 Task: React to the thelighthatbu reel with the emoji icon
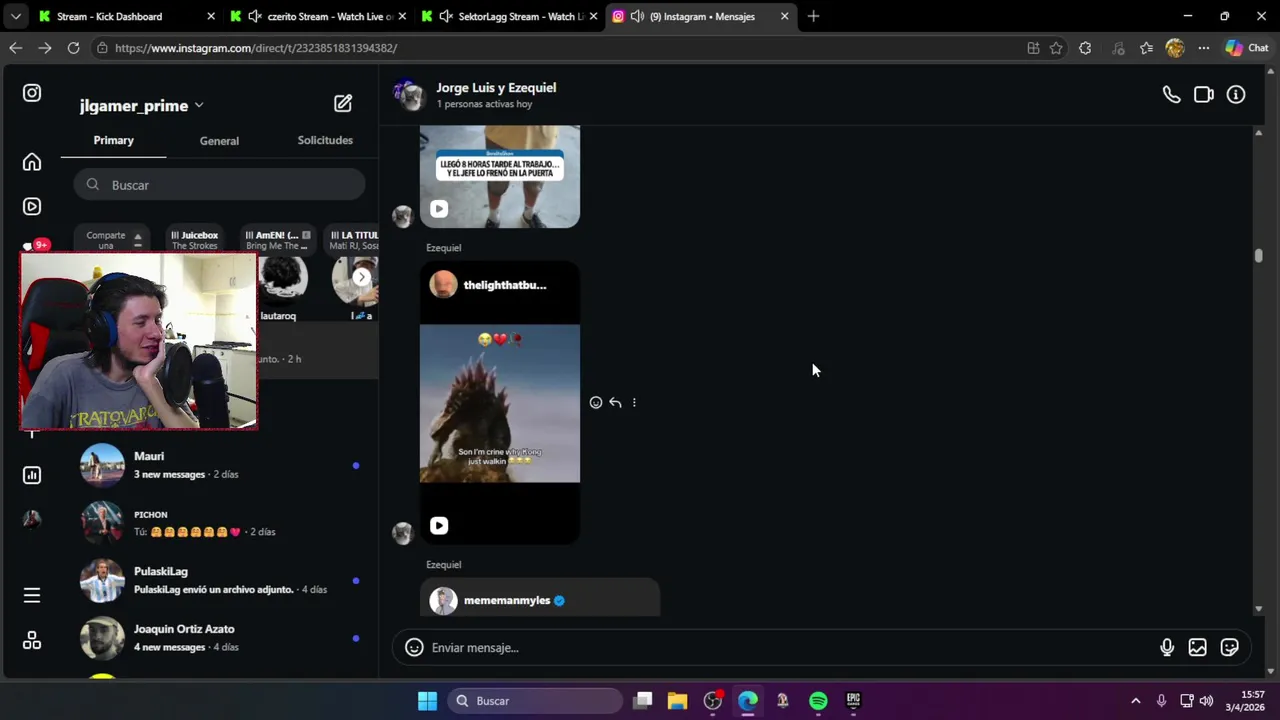596,403
